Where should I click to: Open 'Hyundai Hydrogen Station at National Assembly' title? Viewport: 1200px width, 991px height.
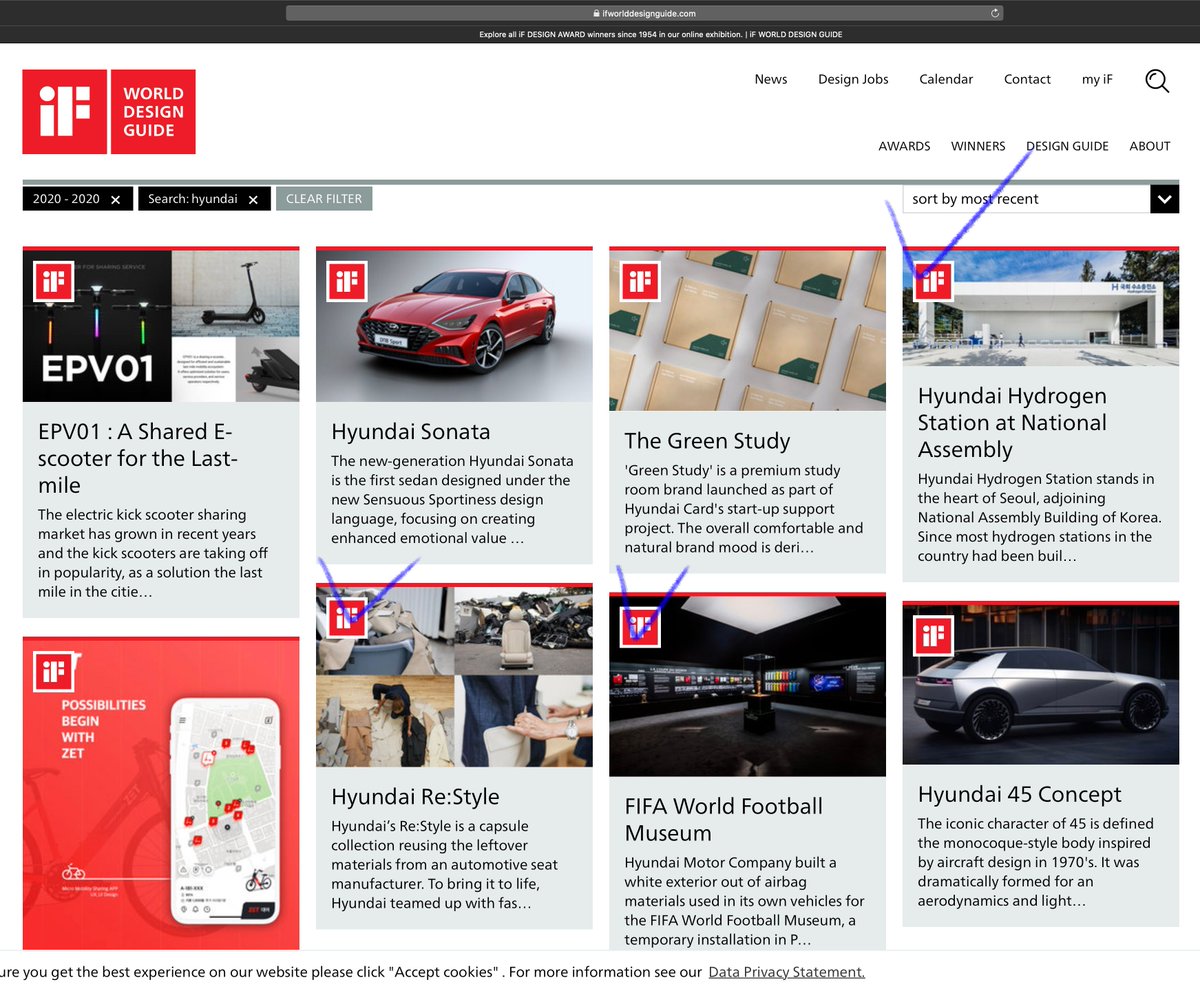(1012, 423)
